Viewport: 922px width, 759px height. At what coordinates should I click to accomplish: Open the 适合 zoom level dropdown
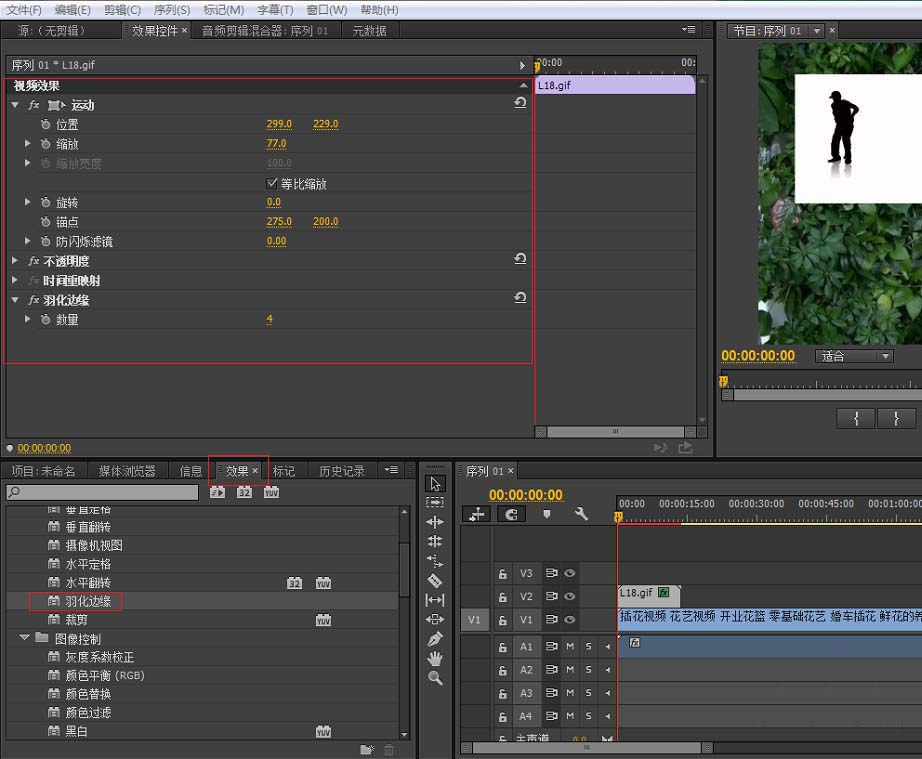click(x=855, y=356)
